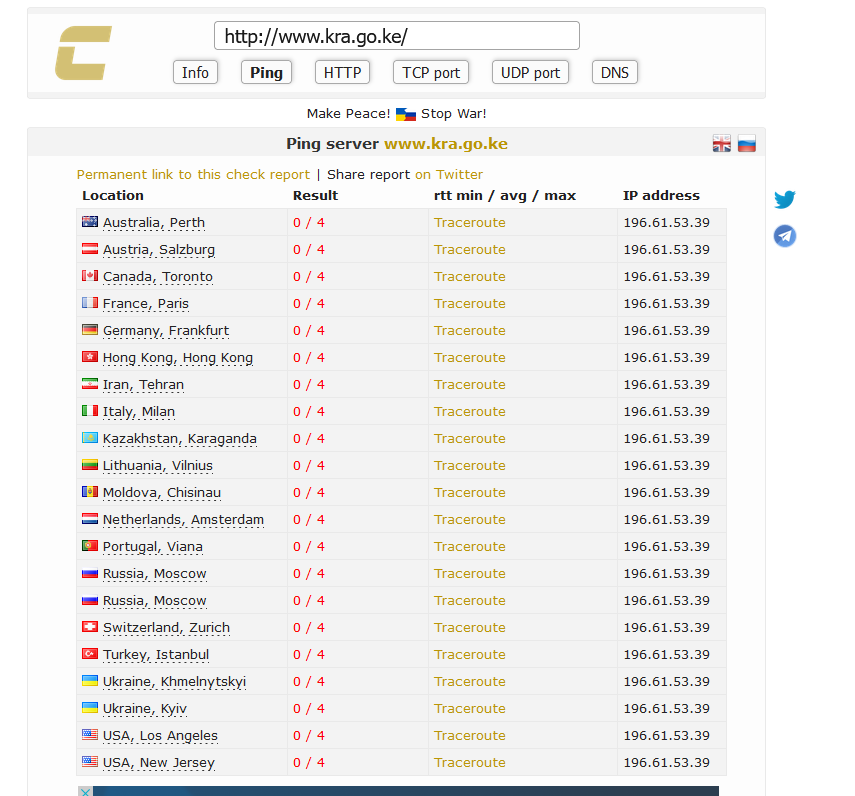The width and height of the screenshot is (855, 796).
Task: Click the Iran flag icon
Action: tap(90, 383)
